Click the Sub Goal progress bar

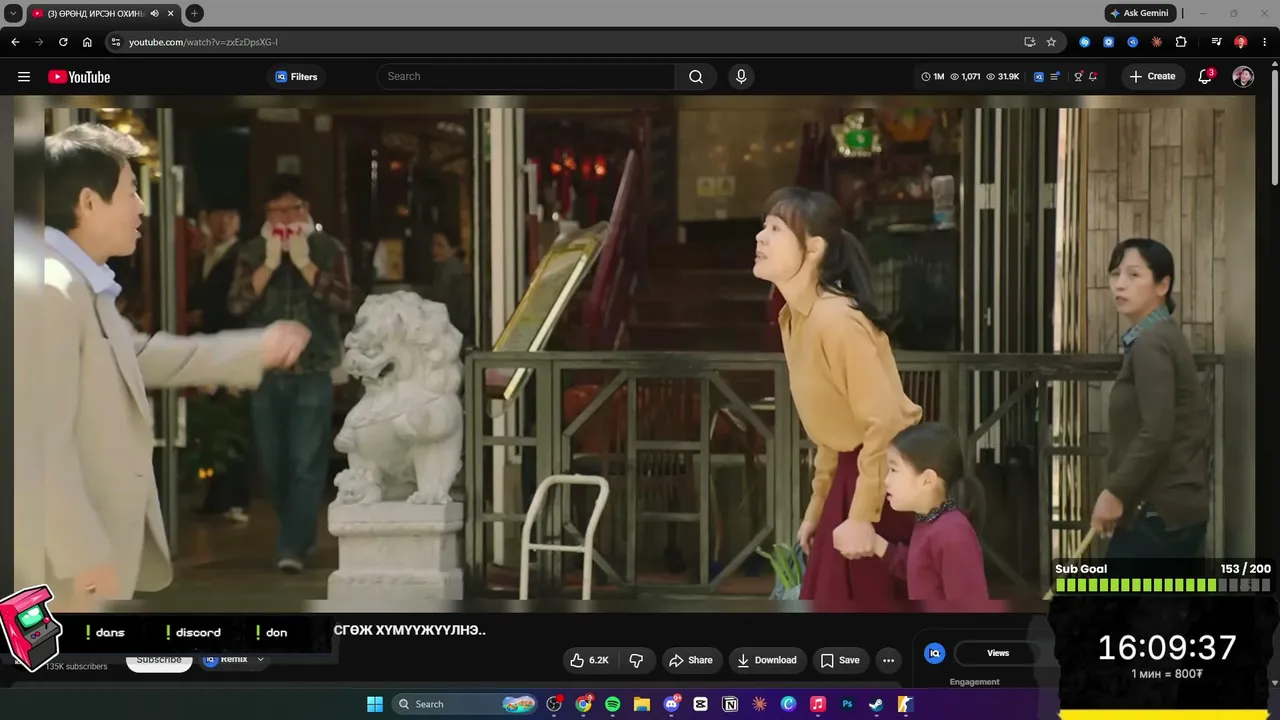click(1163, 585)
